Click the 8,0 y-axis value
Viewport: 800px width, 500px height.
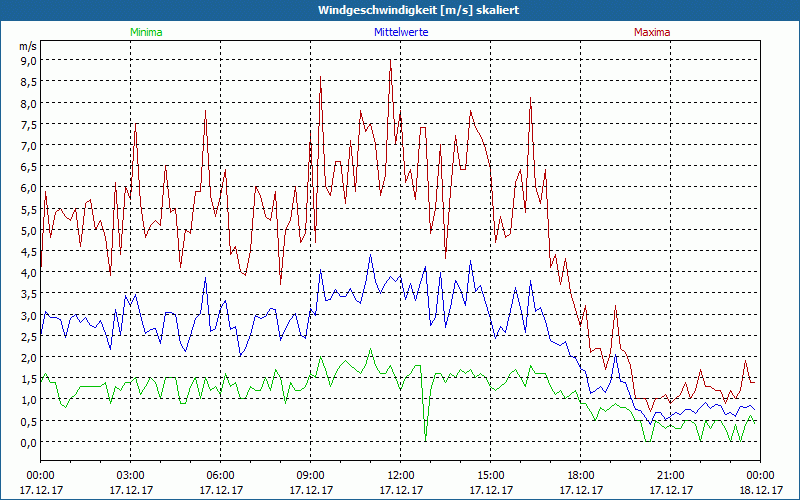pyautogui.click(x=28, y=103)
